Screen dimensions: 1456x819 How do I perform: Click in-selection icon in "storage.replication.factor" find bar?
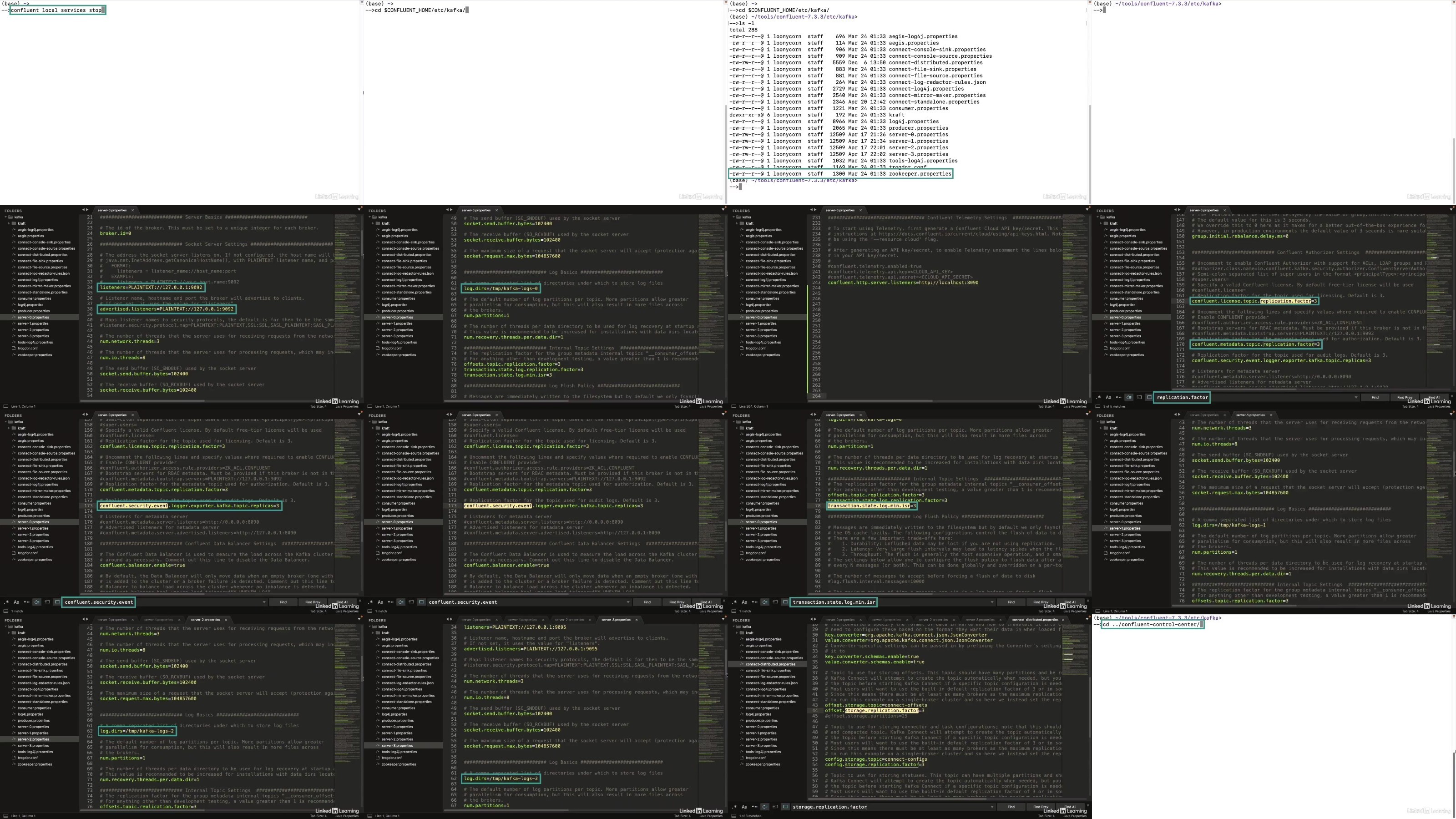[775, 807]
